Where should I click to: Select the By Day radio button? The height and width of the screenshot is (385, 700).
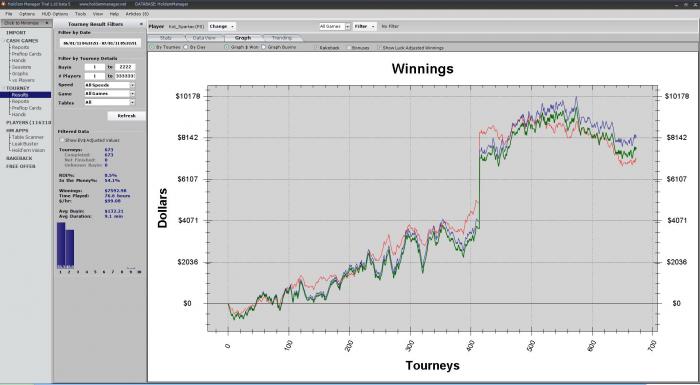tap(186, 47)
